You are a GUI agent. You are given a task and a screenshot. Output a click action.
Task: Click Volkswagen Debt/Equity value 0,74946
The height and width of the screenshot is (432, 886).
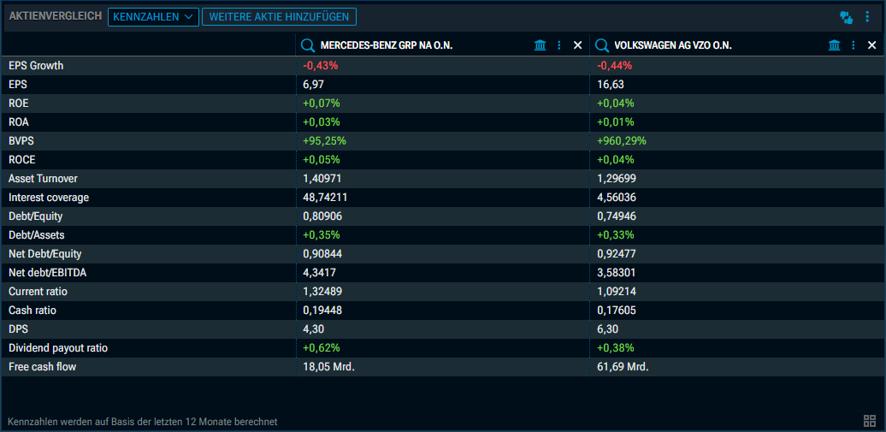pyautogui.click(x=616, y=216)
